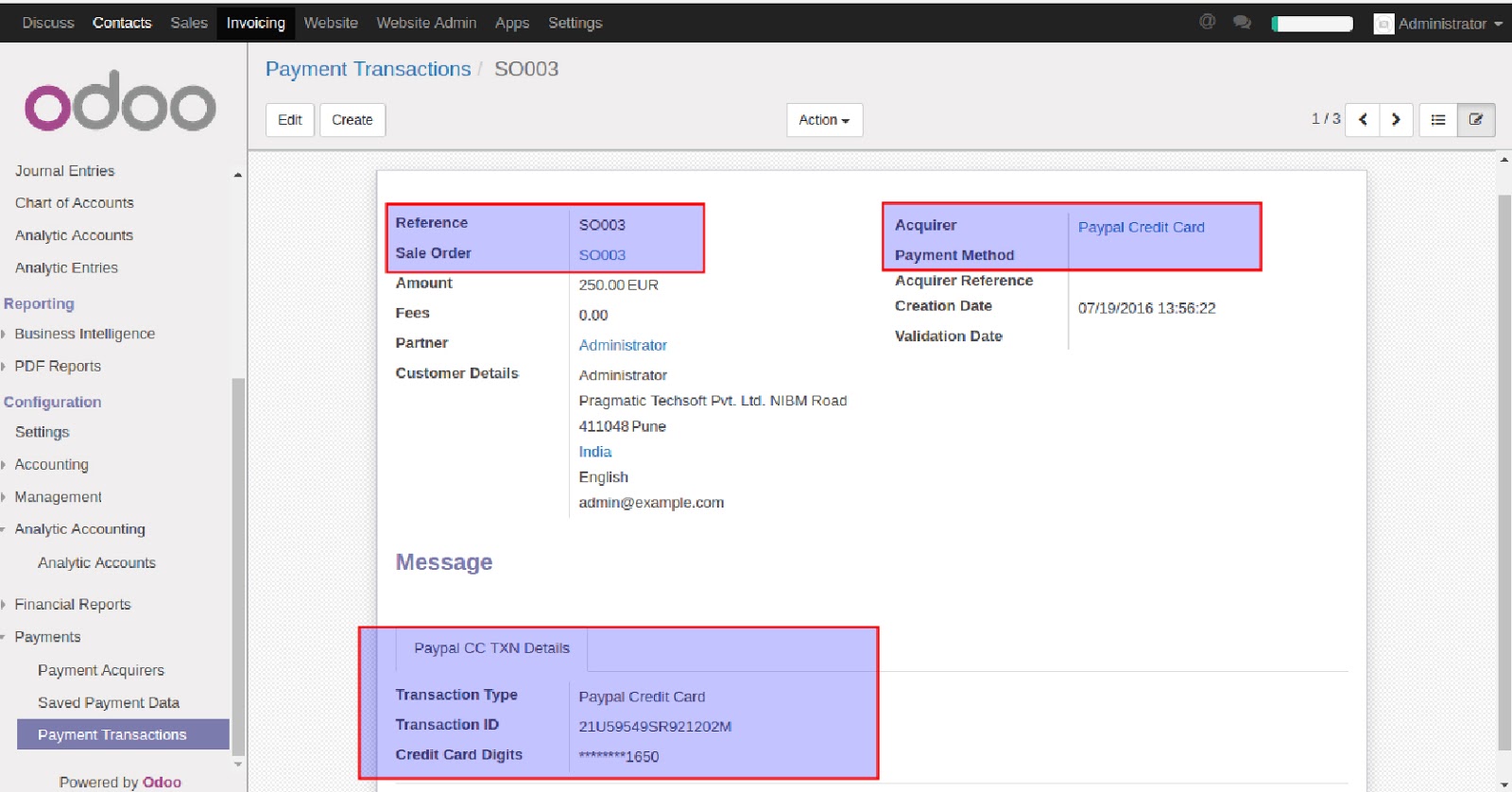
Task: Click sidebar scroll-up arrow near Journal Entries
Action: 238,175
